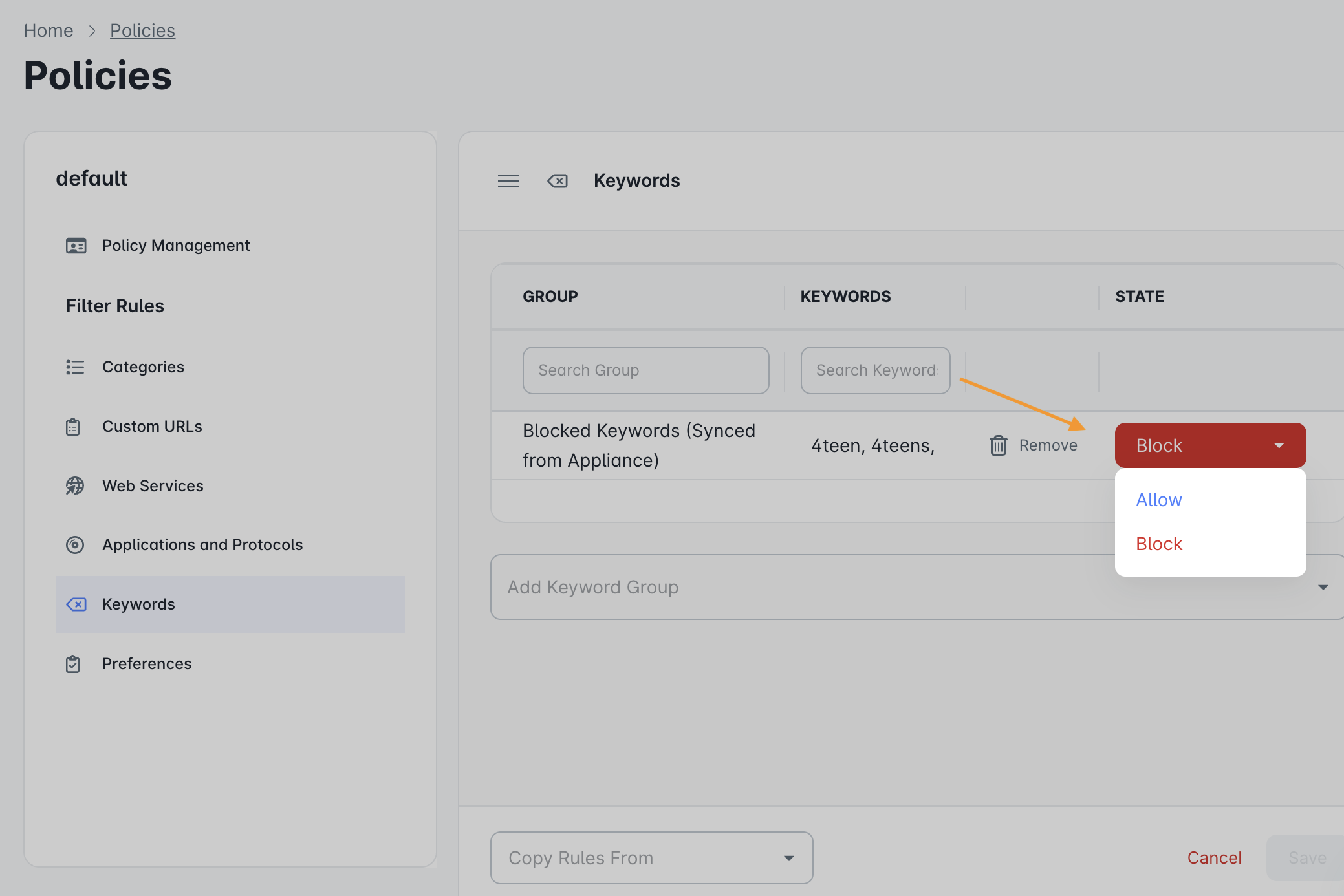Select Block in the state menu

pyautogui.click(x=1159, y=544)
